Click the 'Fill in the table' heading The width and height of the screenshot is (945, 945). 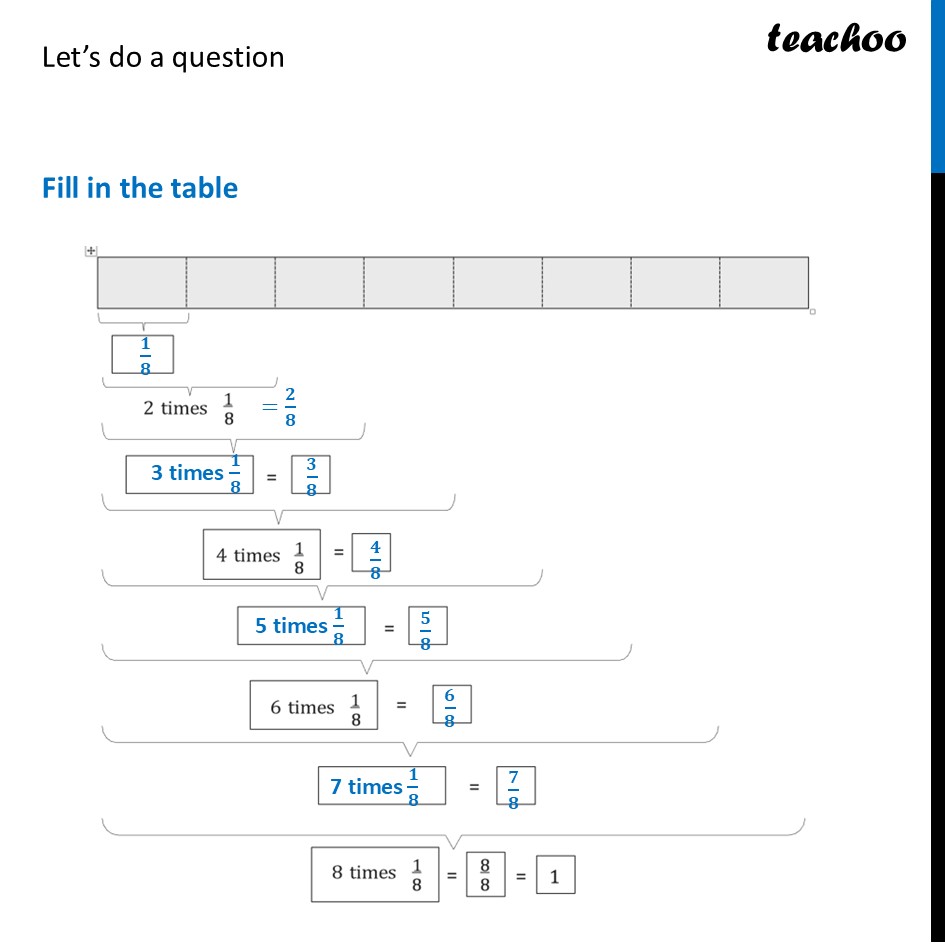click(140, 188)
